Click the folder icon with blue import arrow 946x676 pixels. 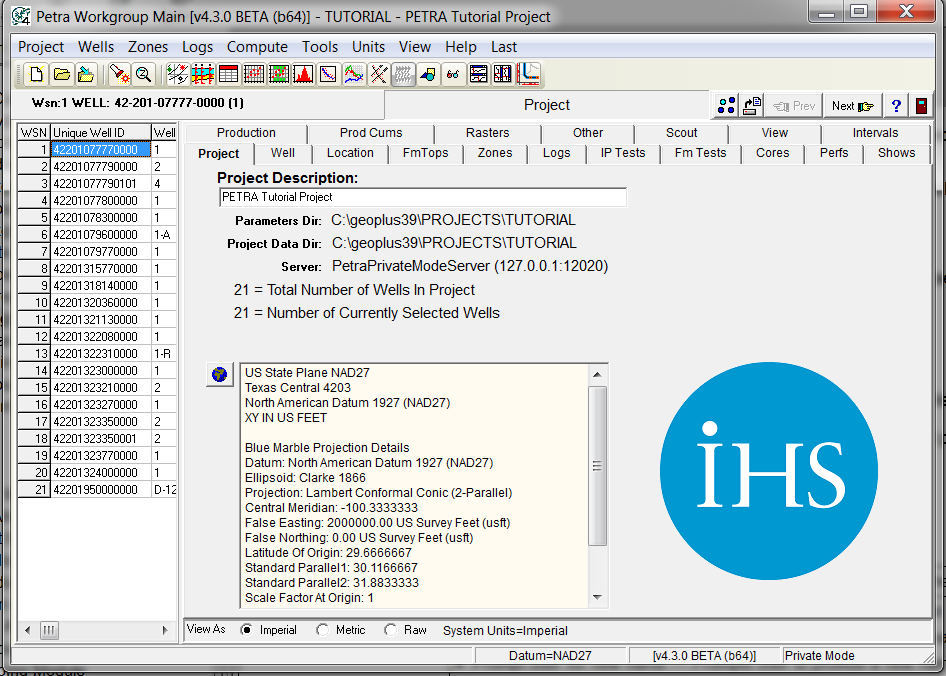point(86,75)
